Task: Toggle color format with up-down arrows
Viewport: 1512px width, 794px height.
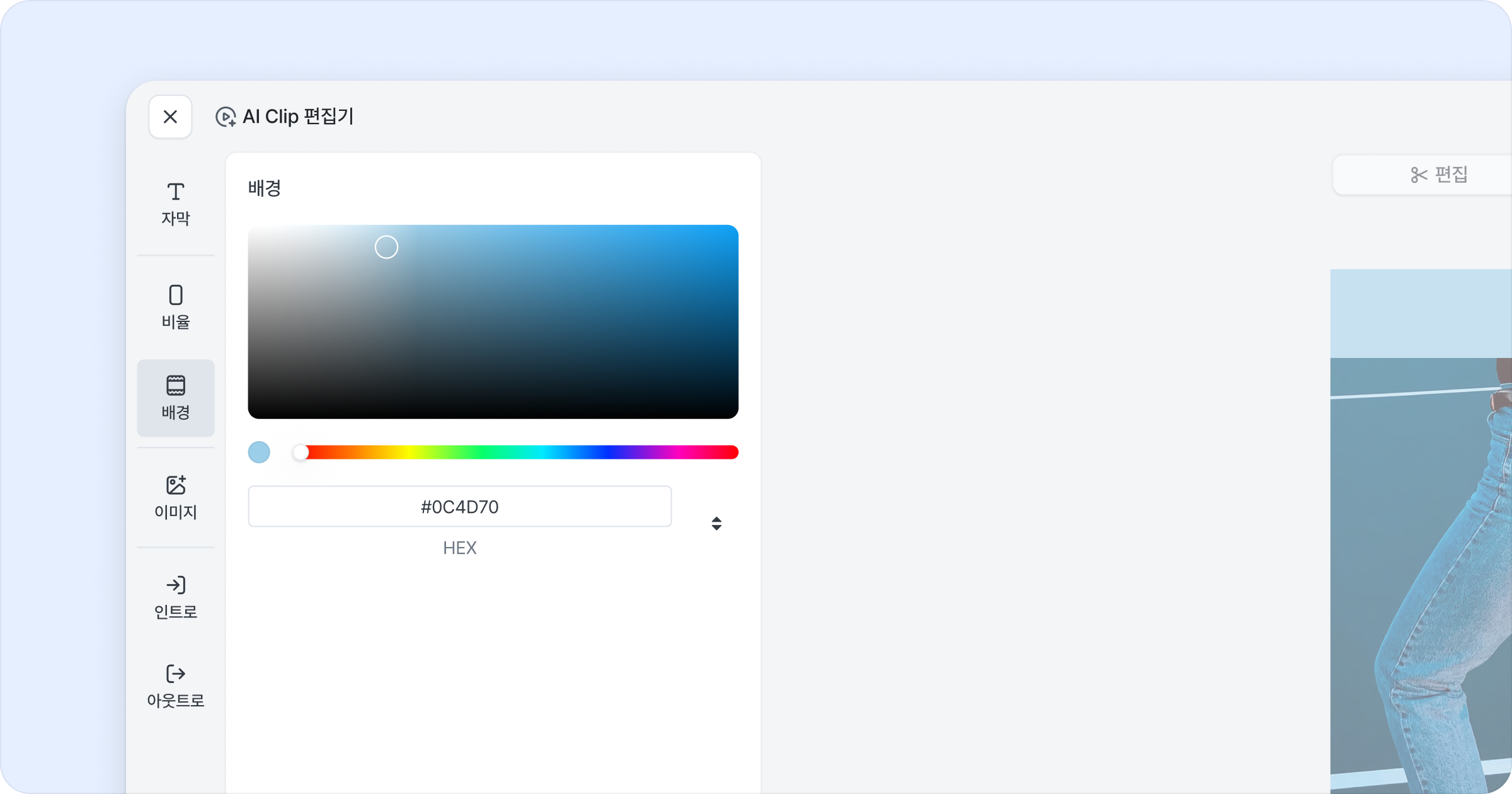Action: (716, 524)
